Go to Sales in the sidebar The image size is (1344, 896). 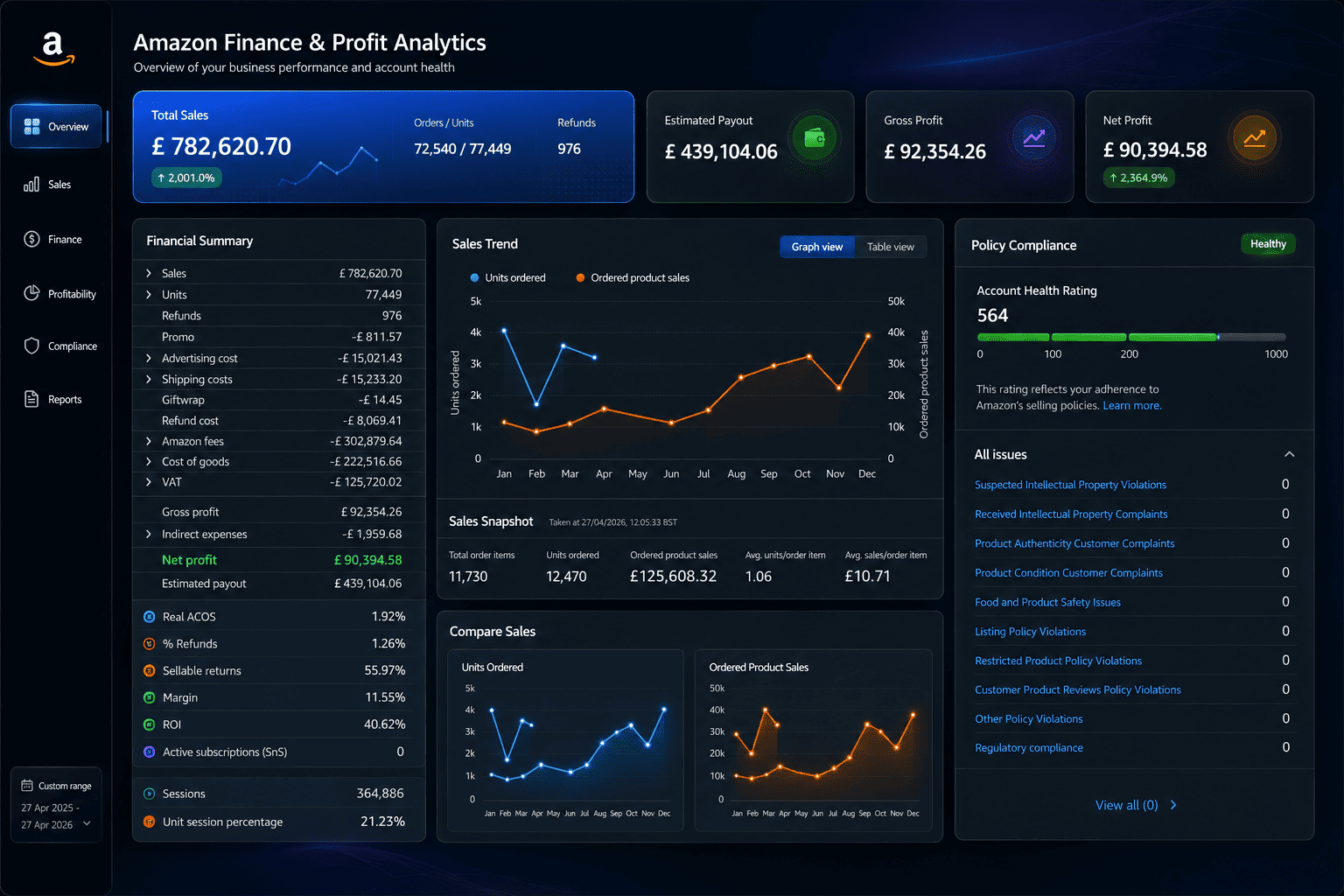[x=48, y=185]
